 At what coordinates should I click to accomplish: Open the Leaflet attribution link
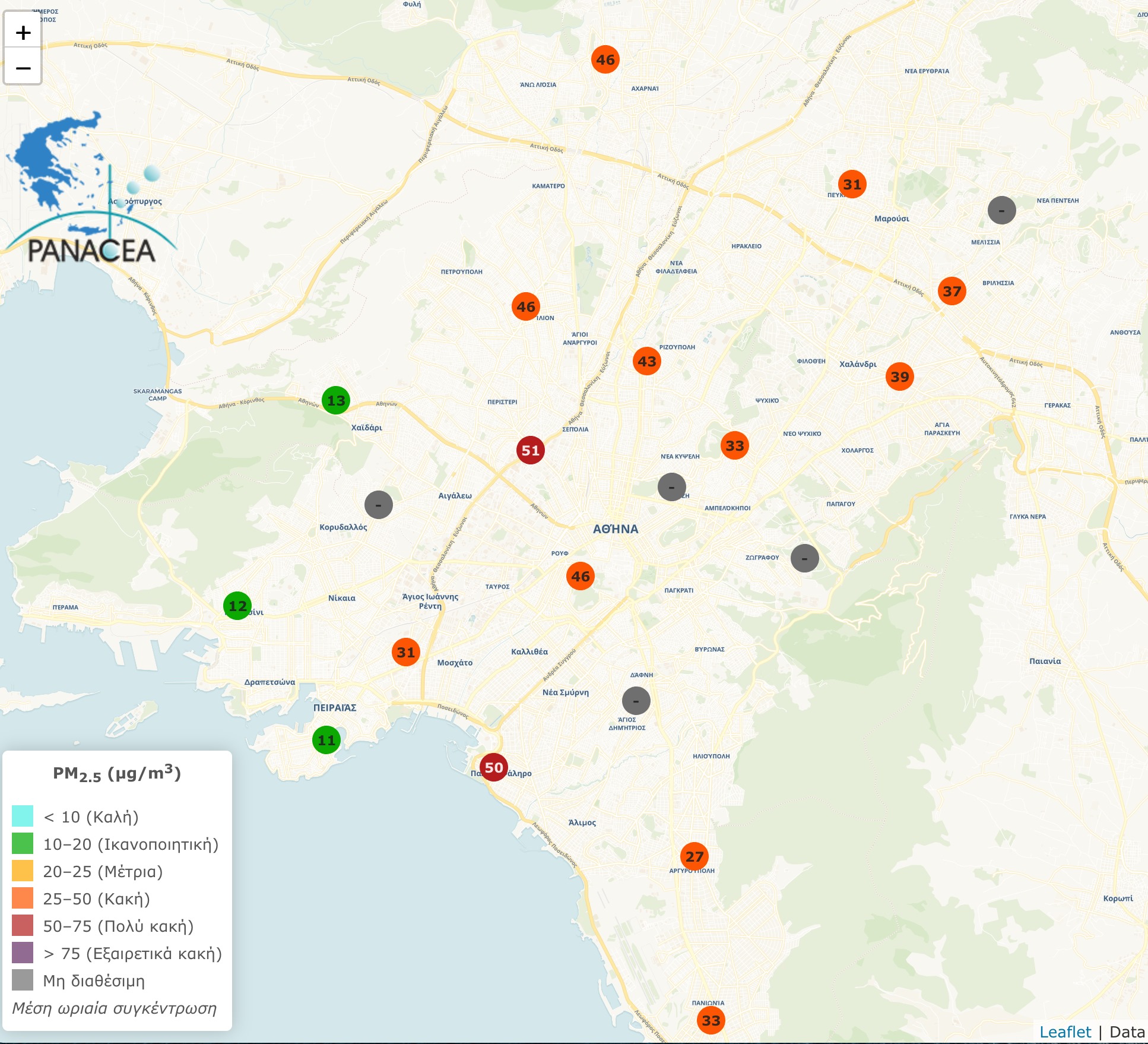coord(1065,1032)
